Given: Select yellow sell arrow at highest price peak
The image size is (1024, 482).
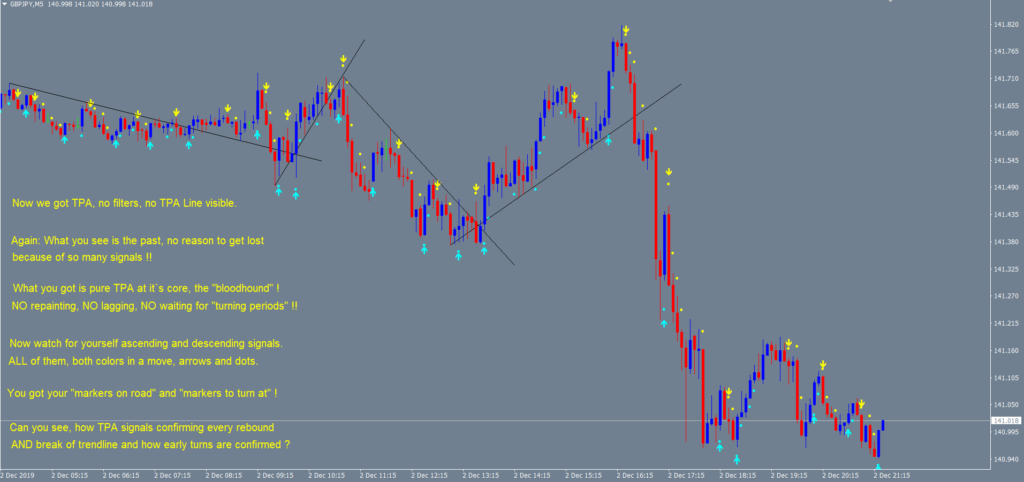Looking at the screenshot, I should pyautogui.click(x=624, y=32).
